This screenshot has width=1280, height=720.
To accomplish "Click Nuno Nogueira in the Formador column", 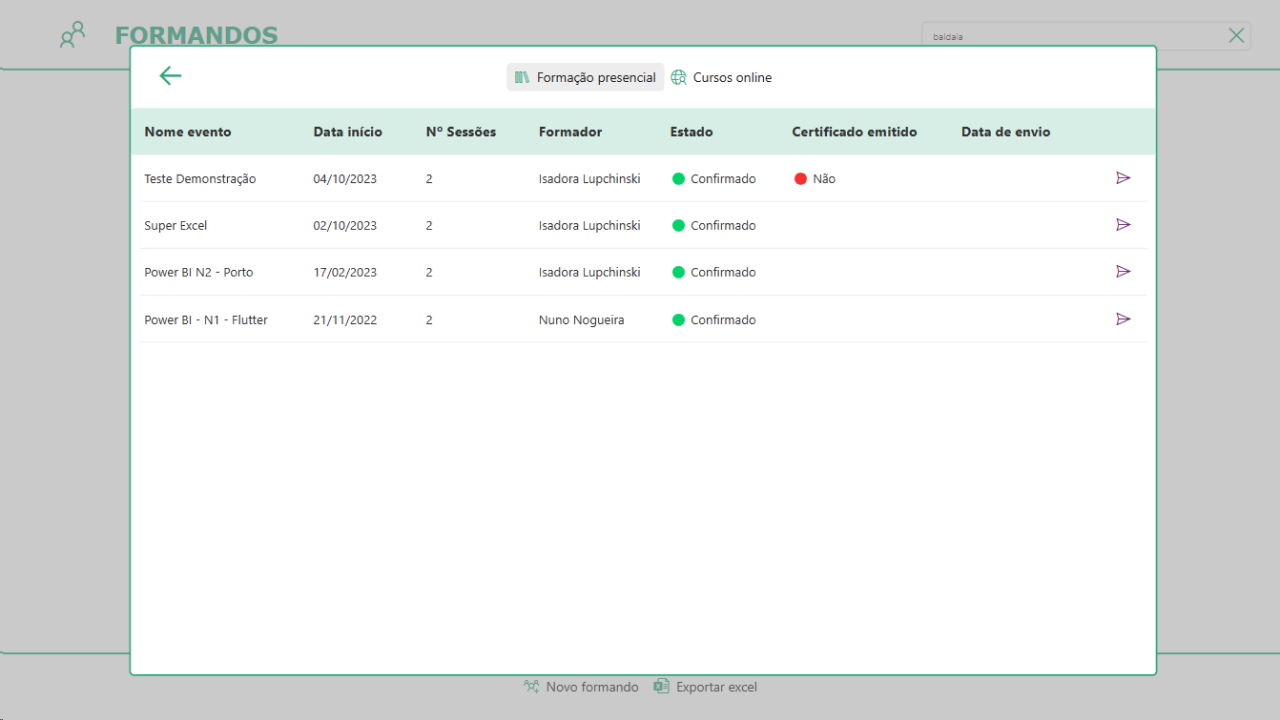I will (581, 320).
